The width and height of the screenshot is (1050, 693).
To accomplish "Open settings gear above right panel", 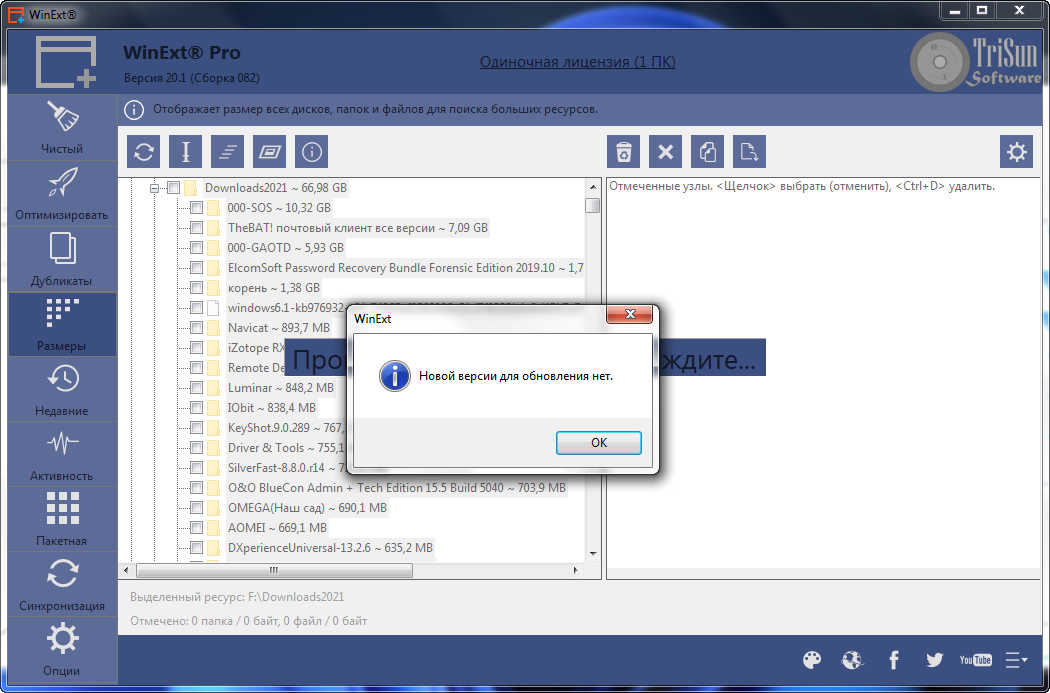I will [1017, 152].
